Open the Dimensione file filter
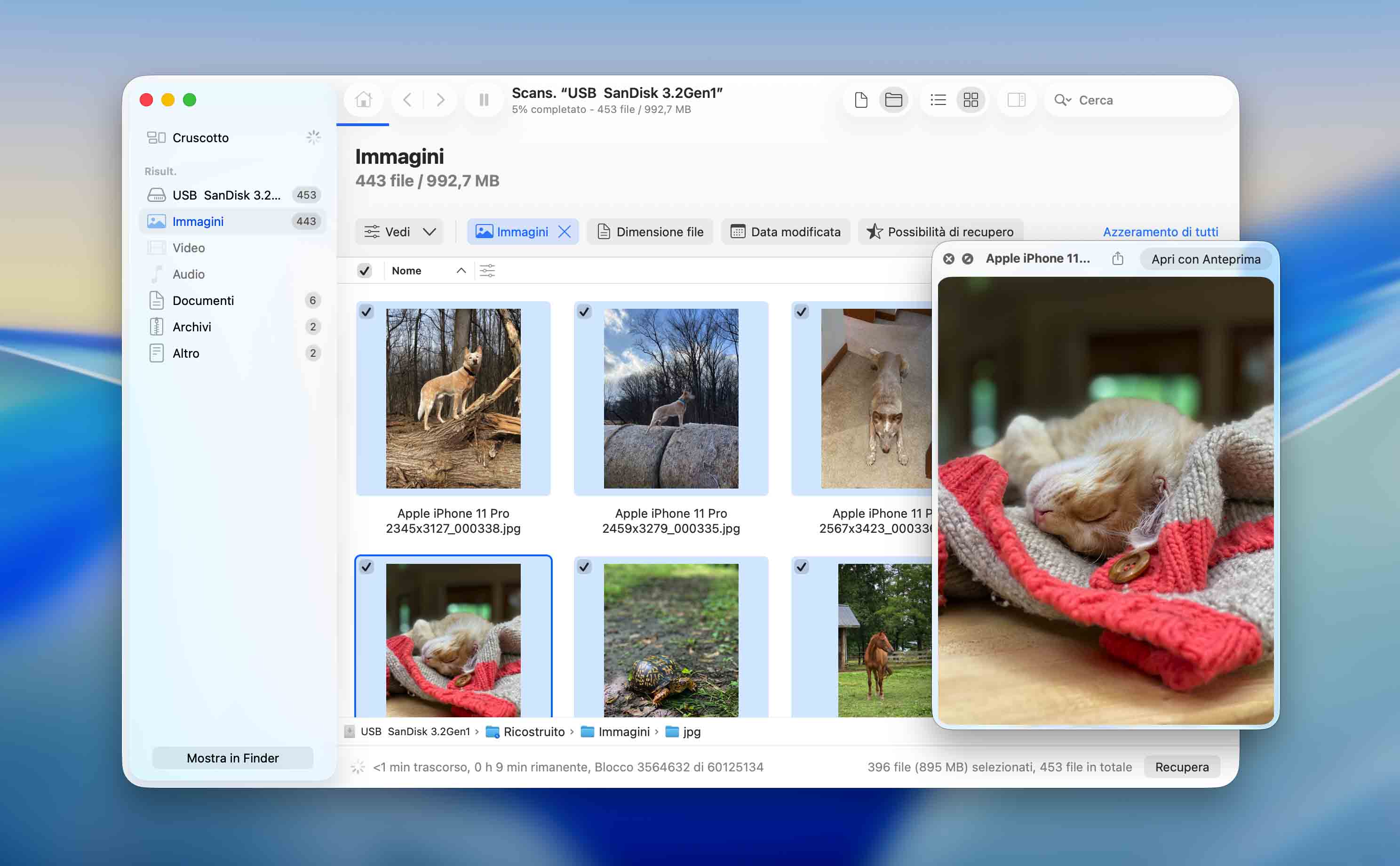This screenshot has width=1400, height=866. (650, 232)
